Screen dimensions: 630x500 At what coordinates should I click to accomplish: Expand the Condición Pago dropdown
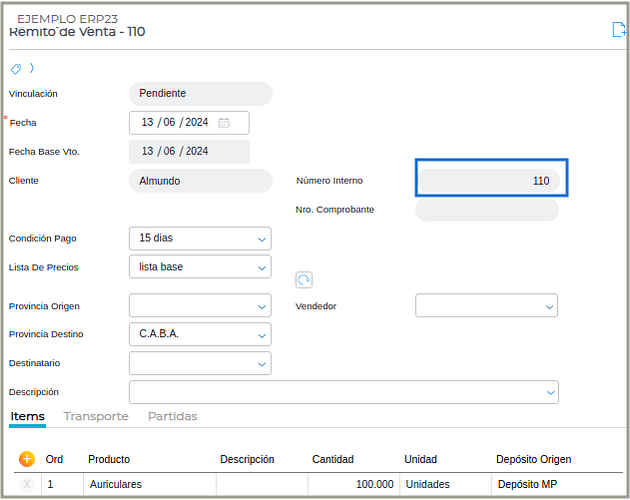(261, 239)
